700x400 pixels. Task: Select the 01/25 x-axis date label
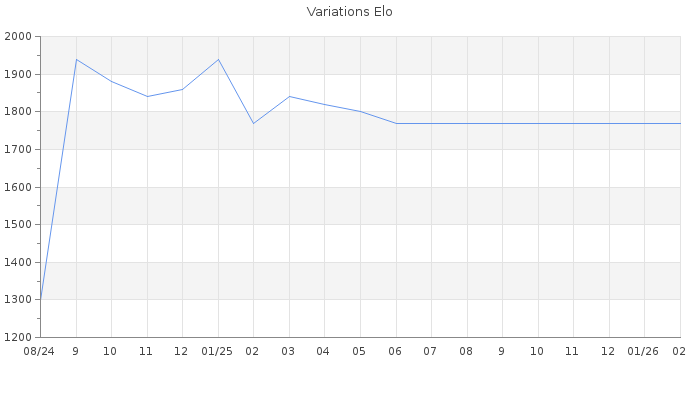click(218, 352)
